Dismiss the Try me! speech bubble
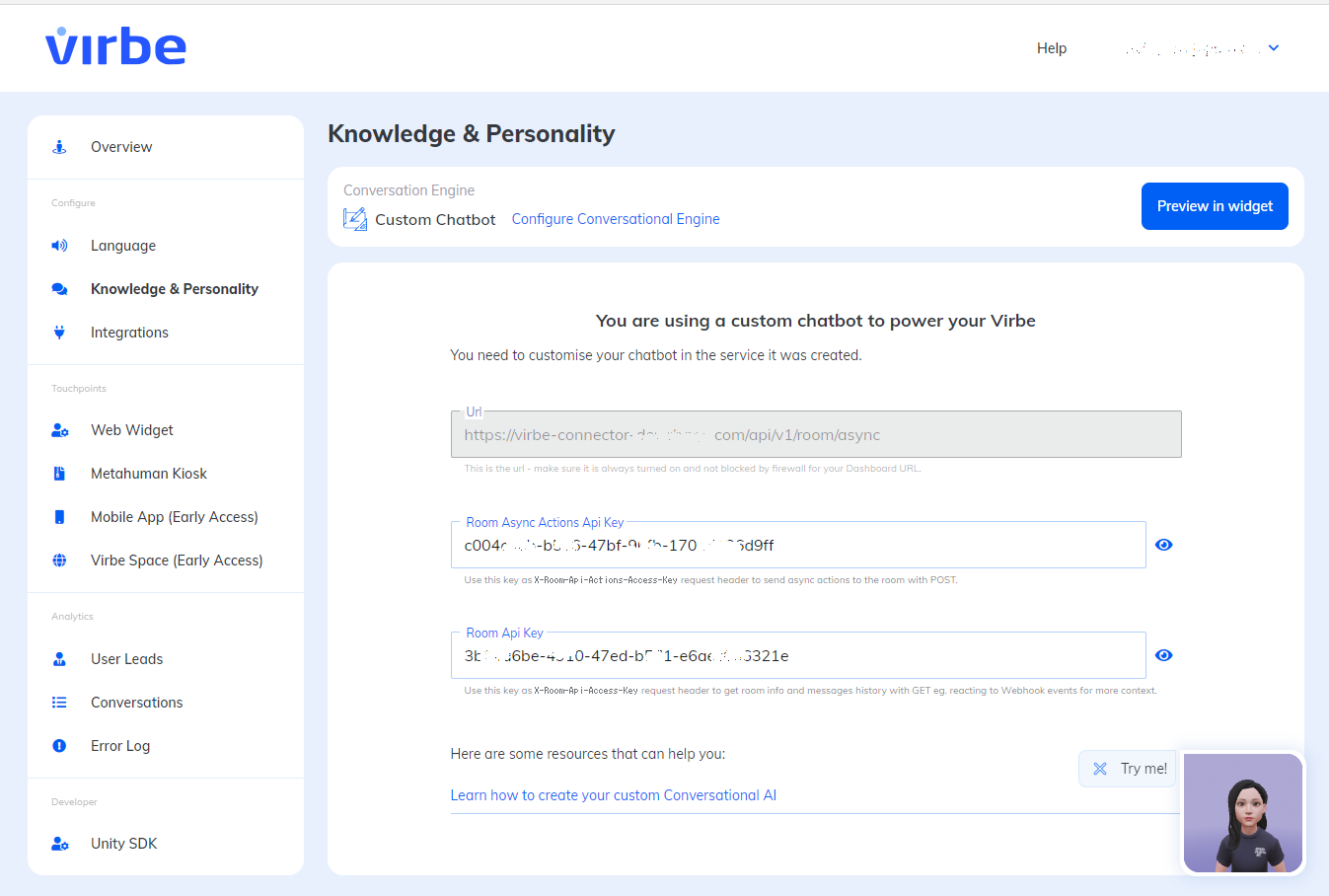 pyautogui.click(x=1100, y=768)
